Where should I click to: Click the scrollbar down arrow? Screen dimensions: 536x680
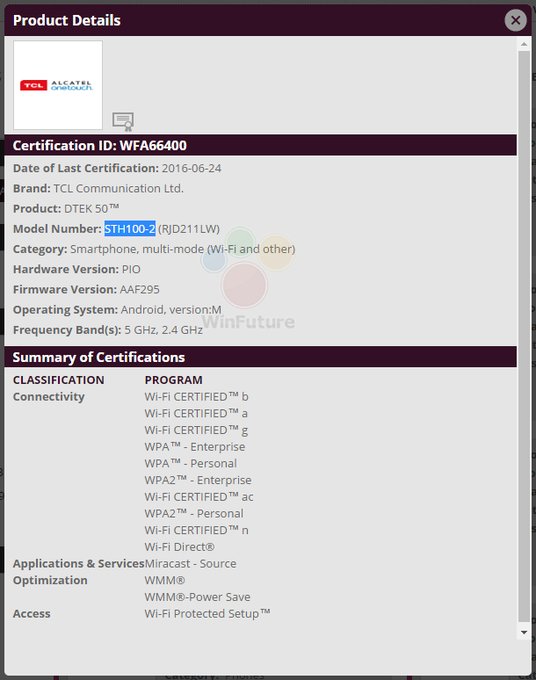(524, 632)
